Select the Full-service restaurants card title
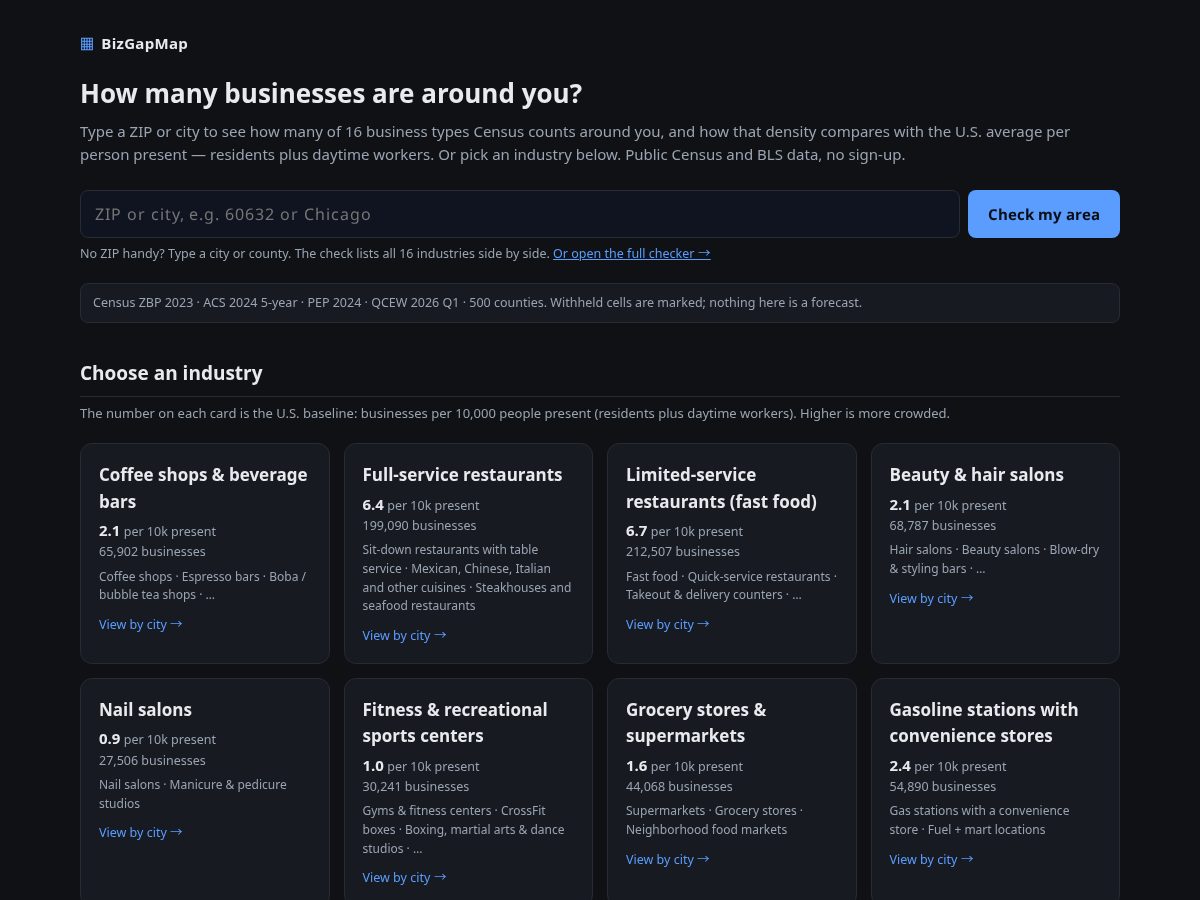Screen dimensions: 1200x900 [x=462, y=475]
